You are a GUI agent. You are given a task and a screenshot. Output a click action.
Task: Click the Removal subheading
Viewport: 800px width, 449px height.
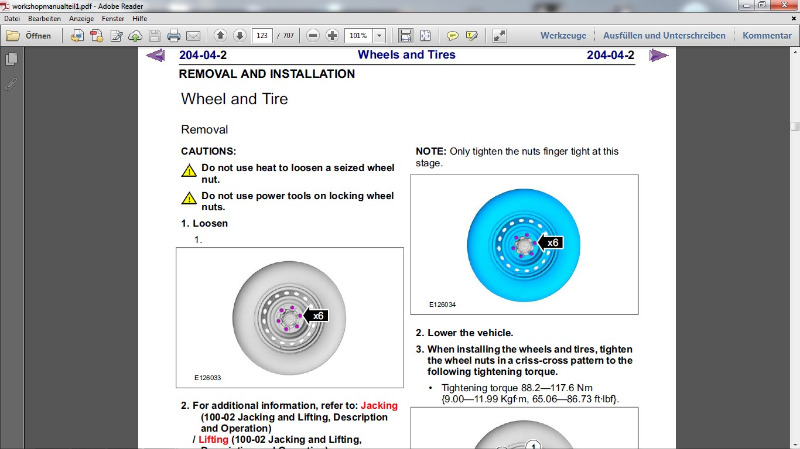(x=204, y=130)
